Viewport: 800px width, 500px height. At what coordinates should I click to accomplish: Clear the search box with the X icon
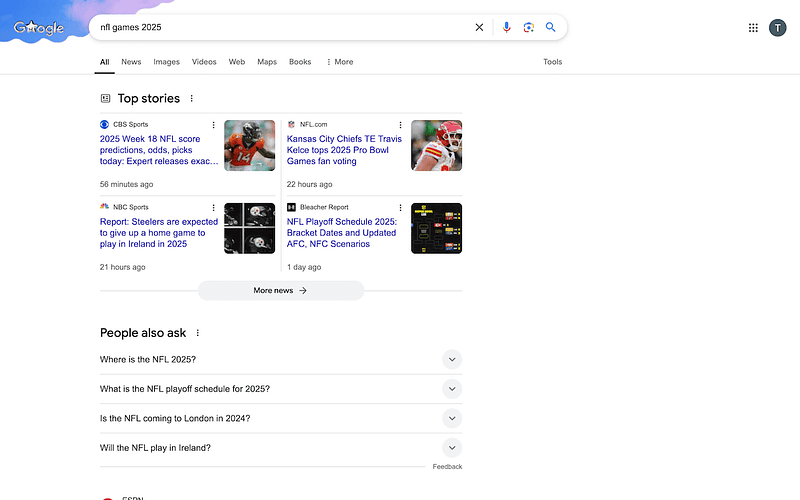[x=479, y=28]
